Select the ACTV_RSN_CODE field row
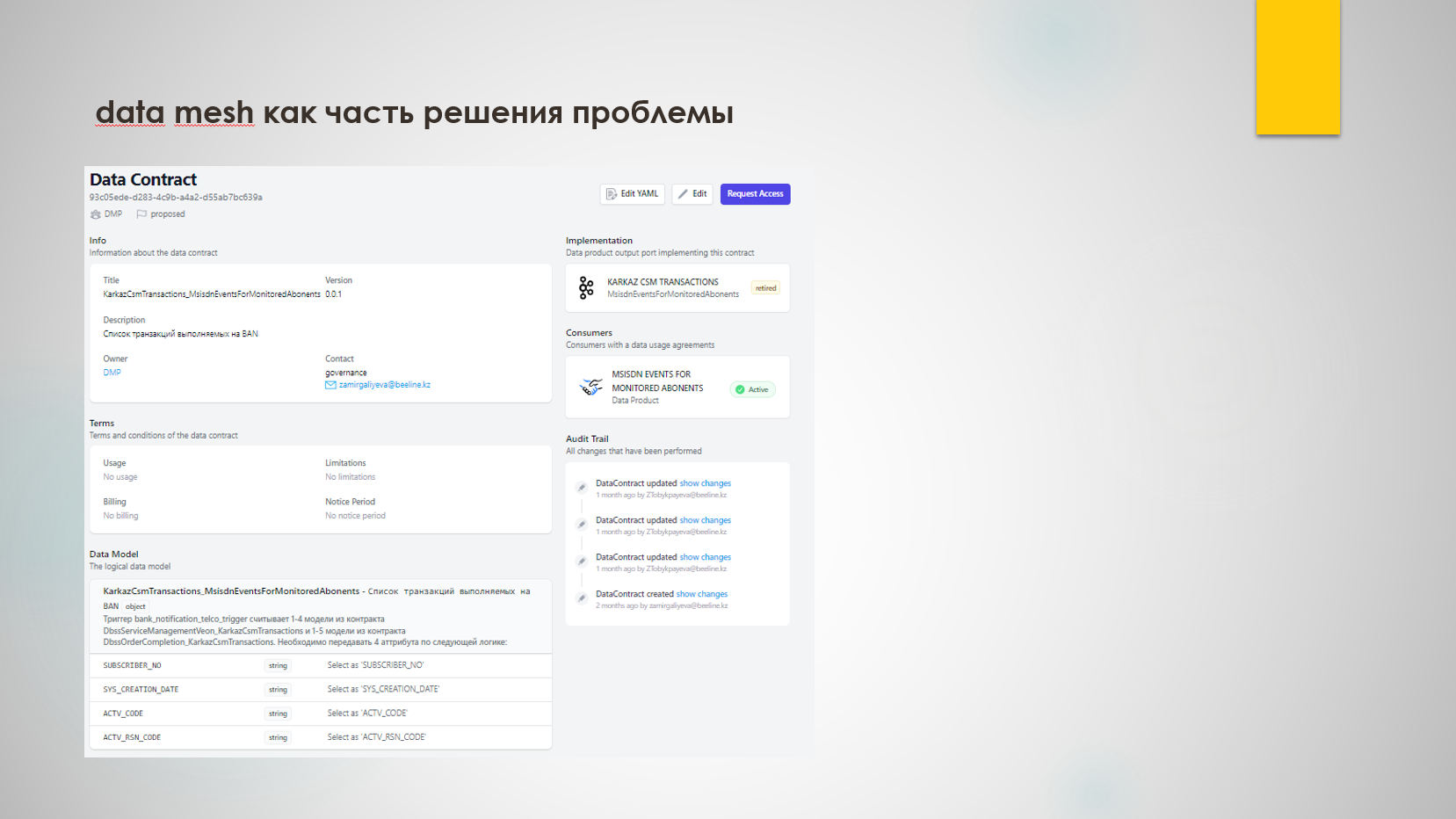 coord(320,737)
